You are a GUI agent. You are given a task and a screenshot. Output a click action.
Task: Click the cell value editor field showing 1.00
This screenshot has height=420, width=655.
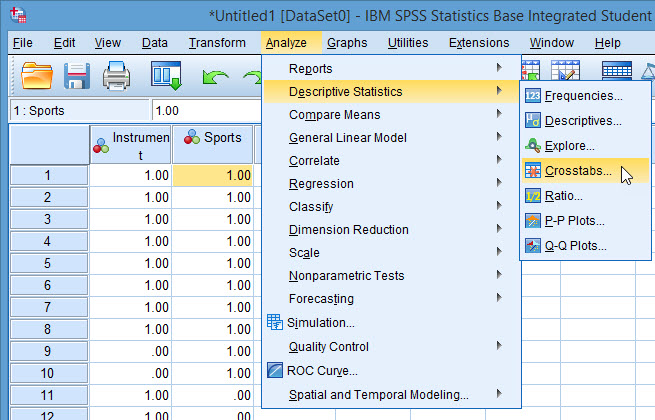coord(207,111)
